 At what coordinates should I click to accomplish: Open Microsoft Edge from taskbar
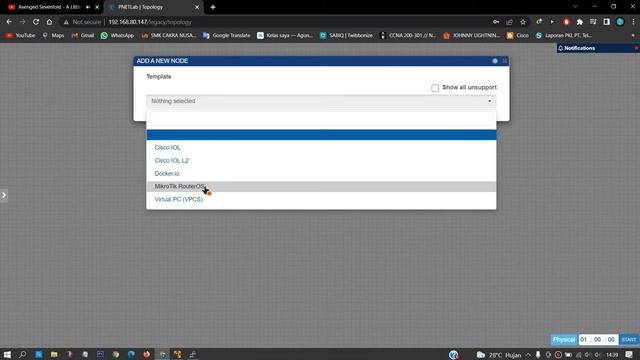[131, 354]
